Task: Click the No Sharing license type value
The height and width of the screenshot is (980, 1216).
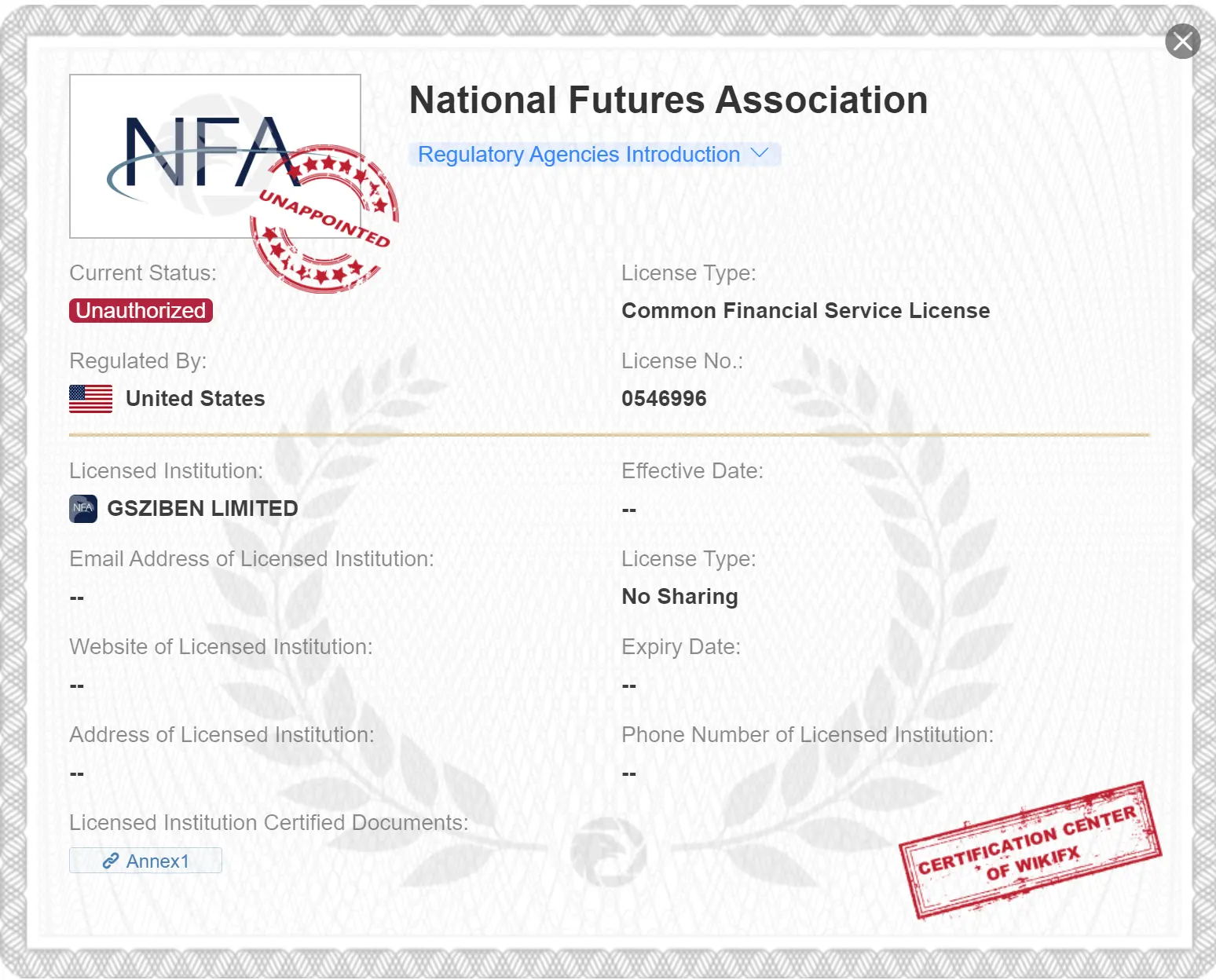Action: pos(679,597)
